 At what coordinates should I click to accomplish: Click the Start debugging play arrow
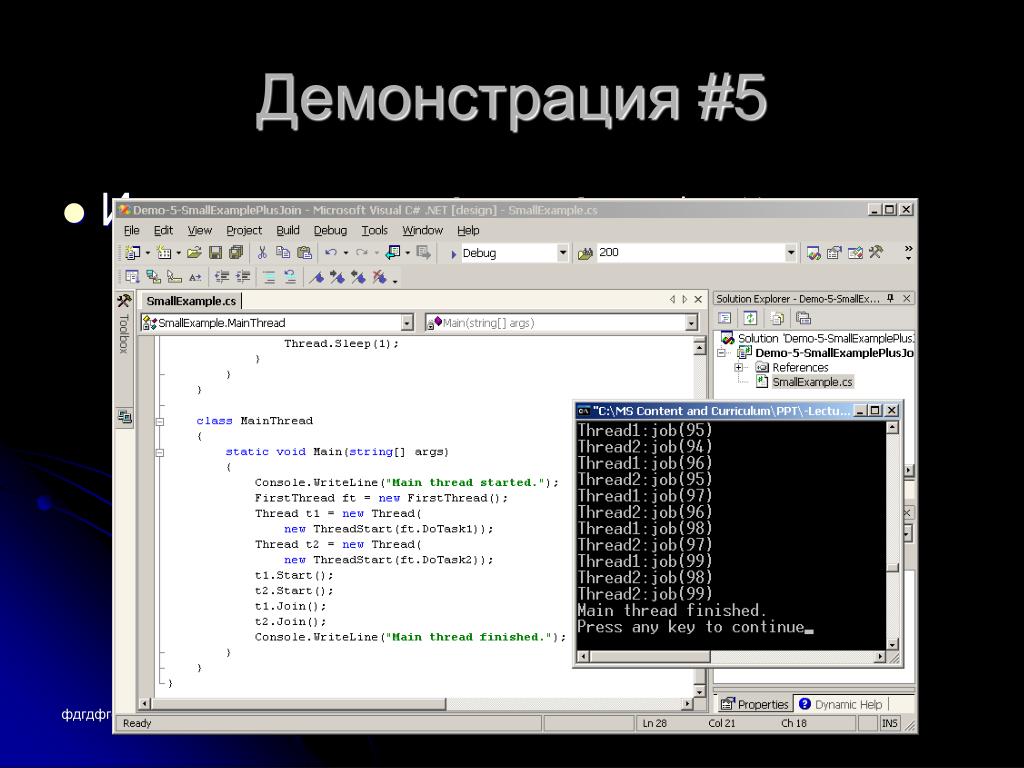coord(453,254)
